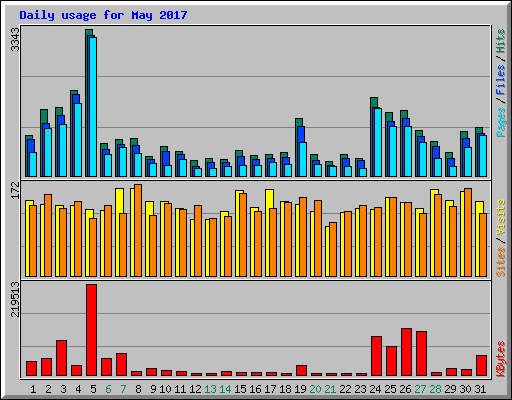Click the cyan Pages bar for day 24

tap(378, 142)
